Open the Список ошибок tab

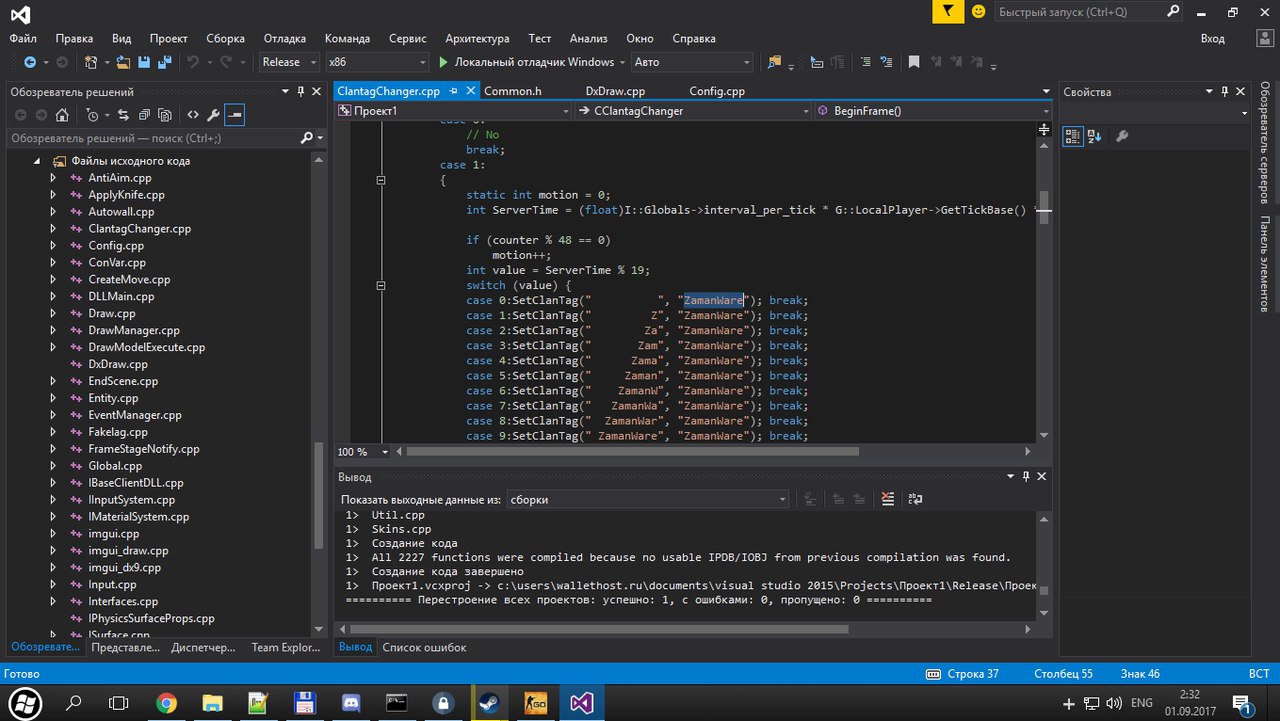pyautogui.click(x=424, y=647)
